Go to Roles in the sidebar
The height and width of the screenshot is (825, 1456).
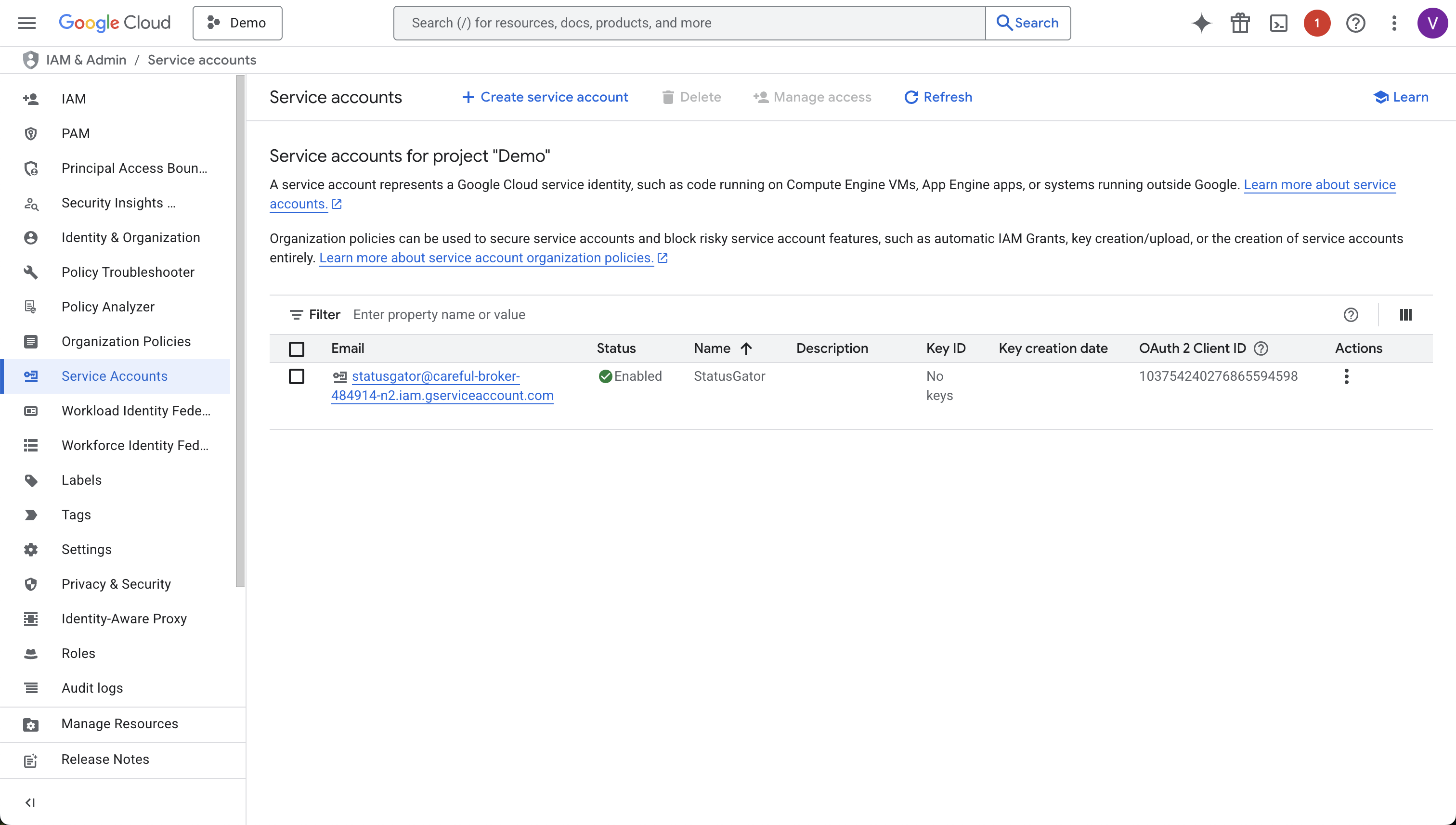tap(78, 653)
